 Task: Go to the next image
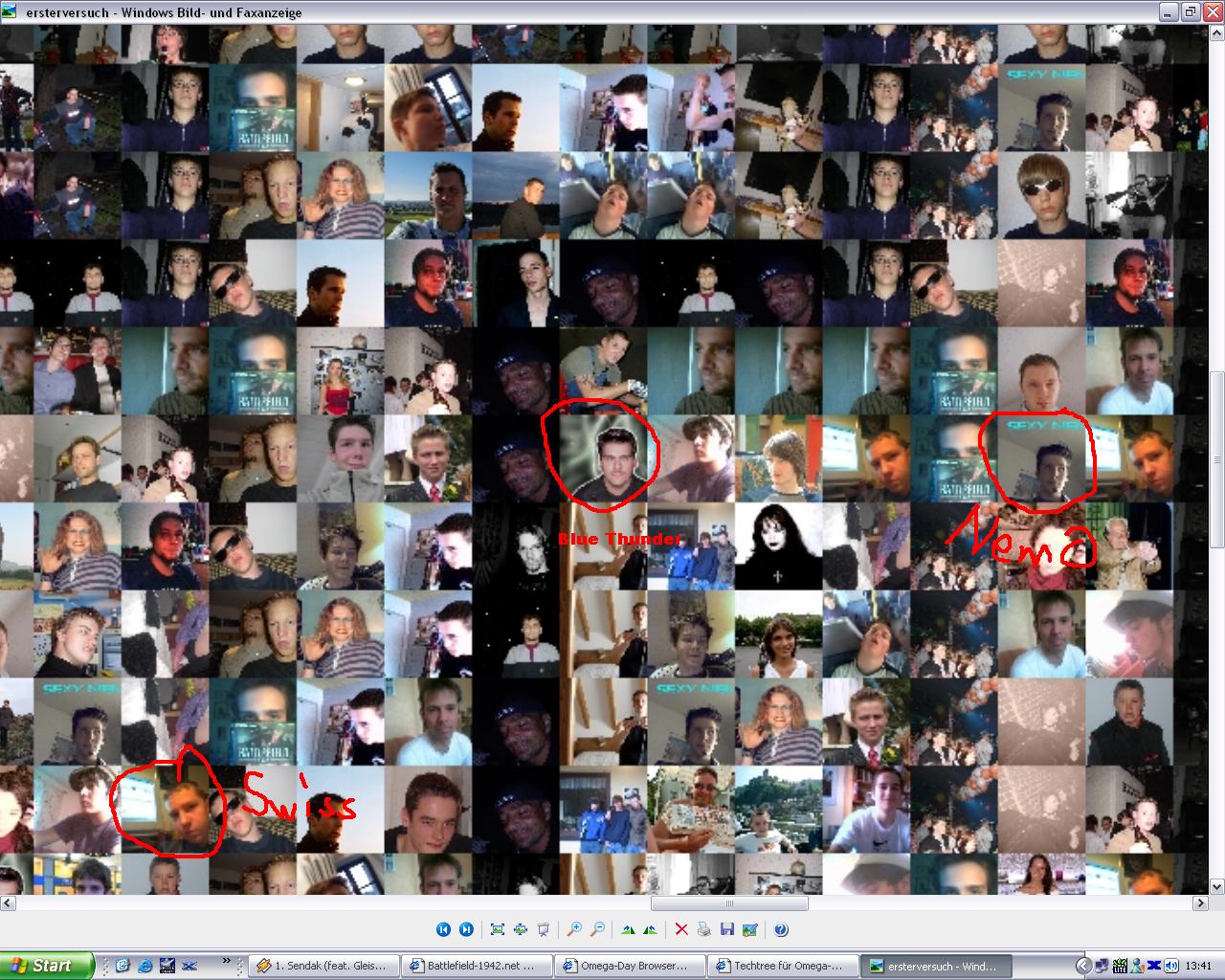point(466,929)
